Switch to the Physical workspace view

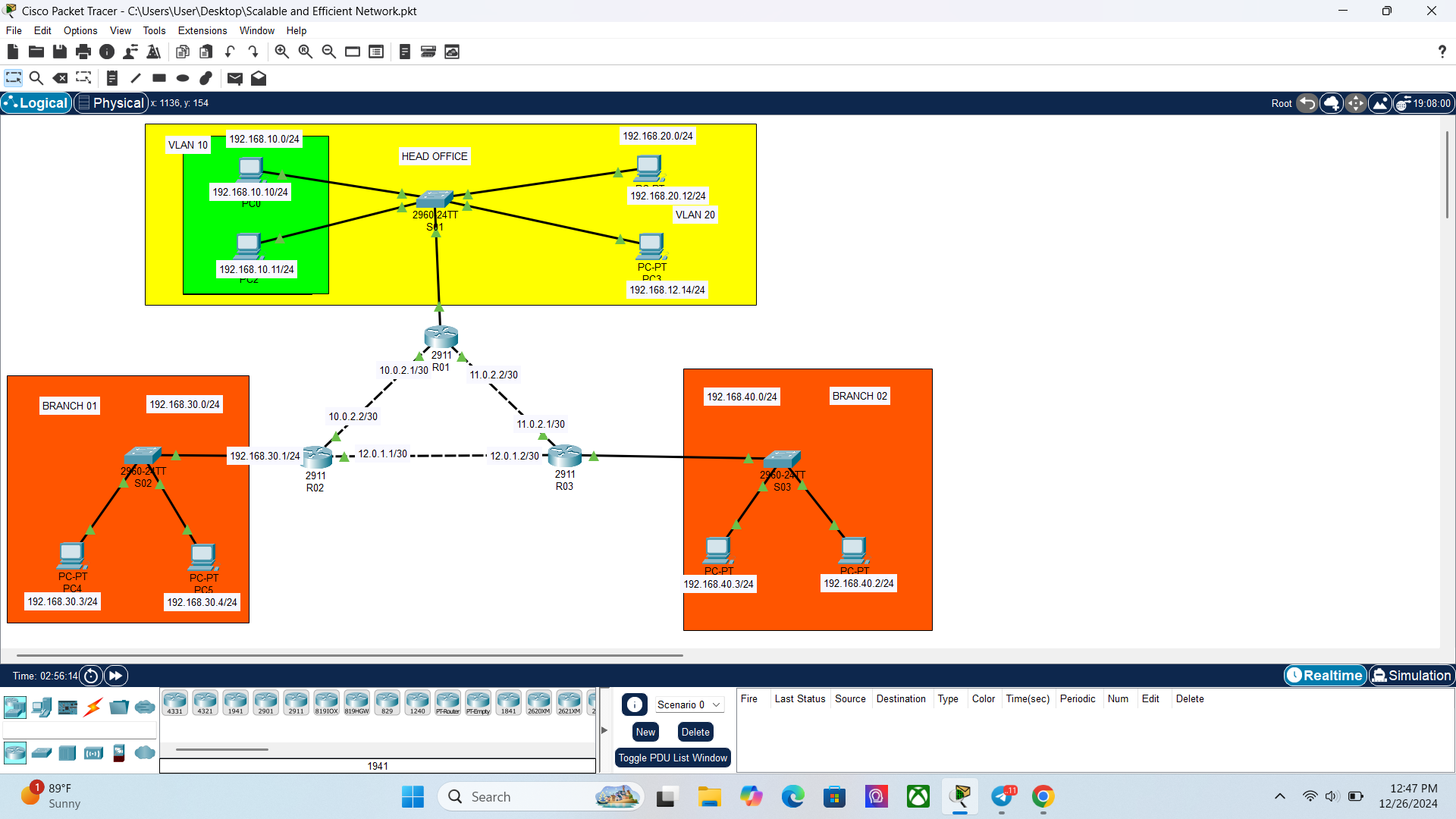[x=111, y=102]
